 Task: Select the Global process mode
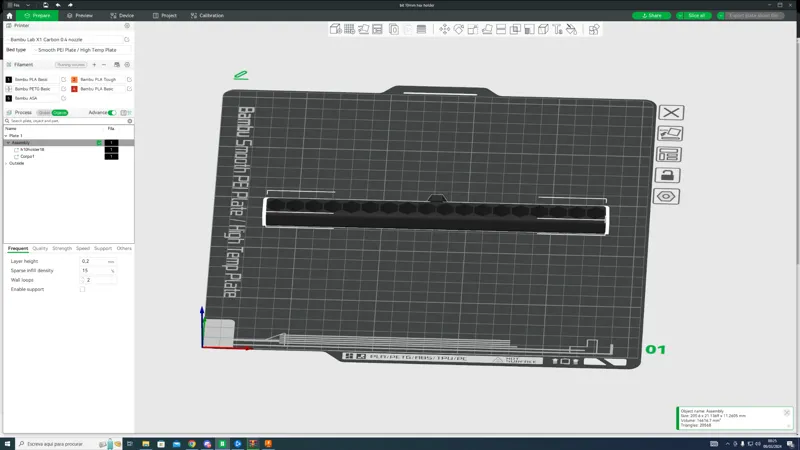pyautogui.click(x=44, y=113)
